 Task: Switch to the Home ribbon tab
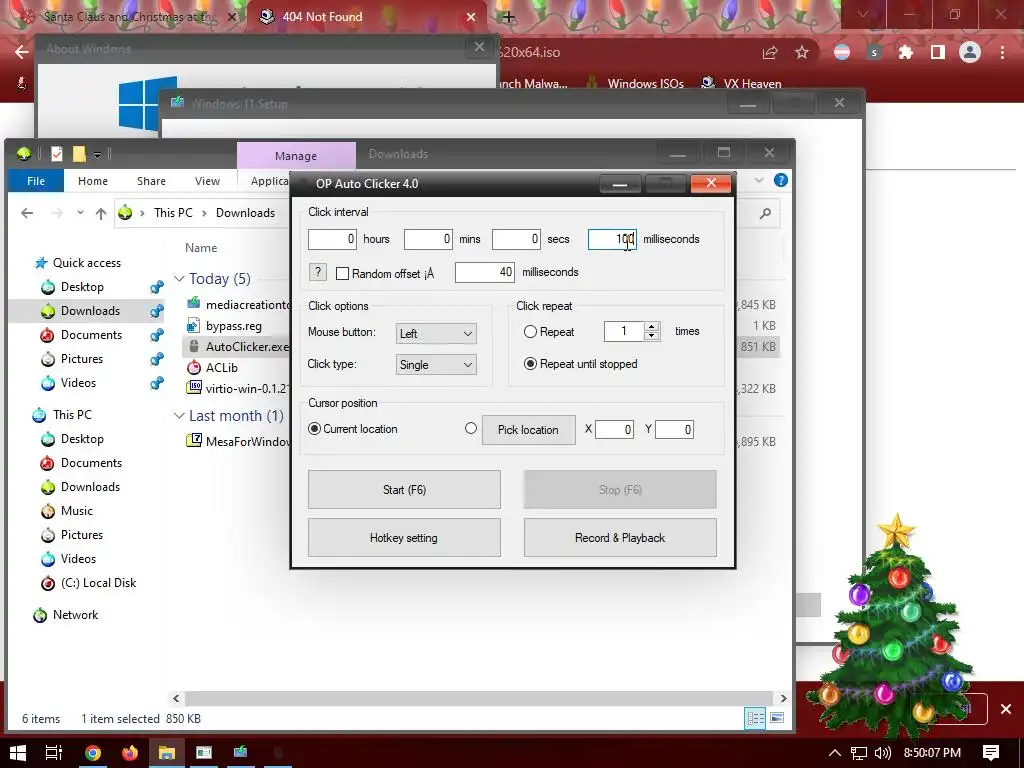pos(93,181)
